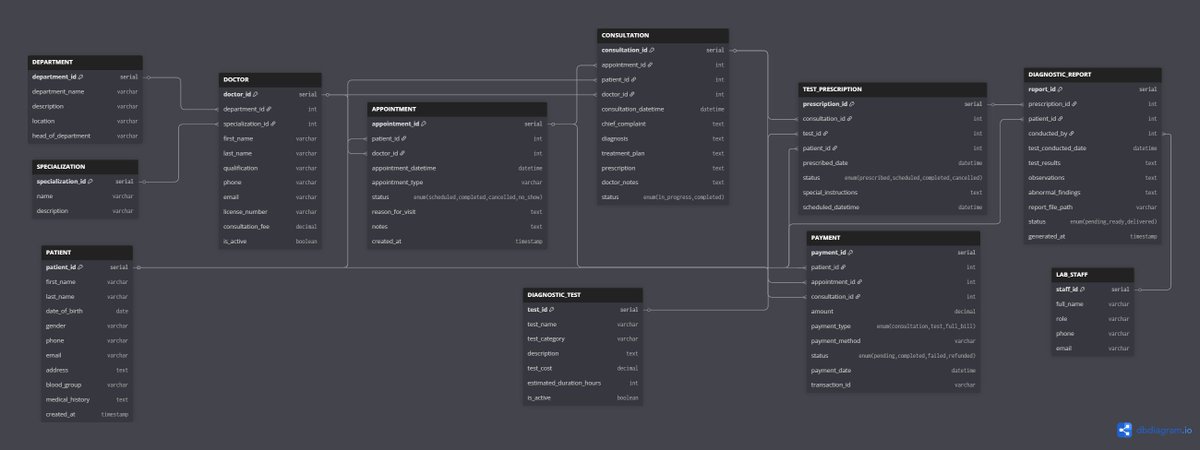1200x450 pixels.
Task: Click the link icon beside appointment_id in CONSULTATION table
Action: 651,64
